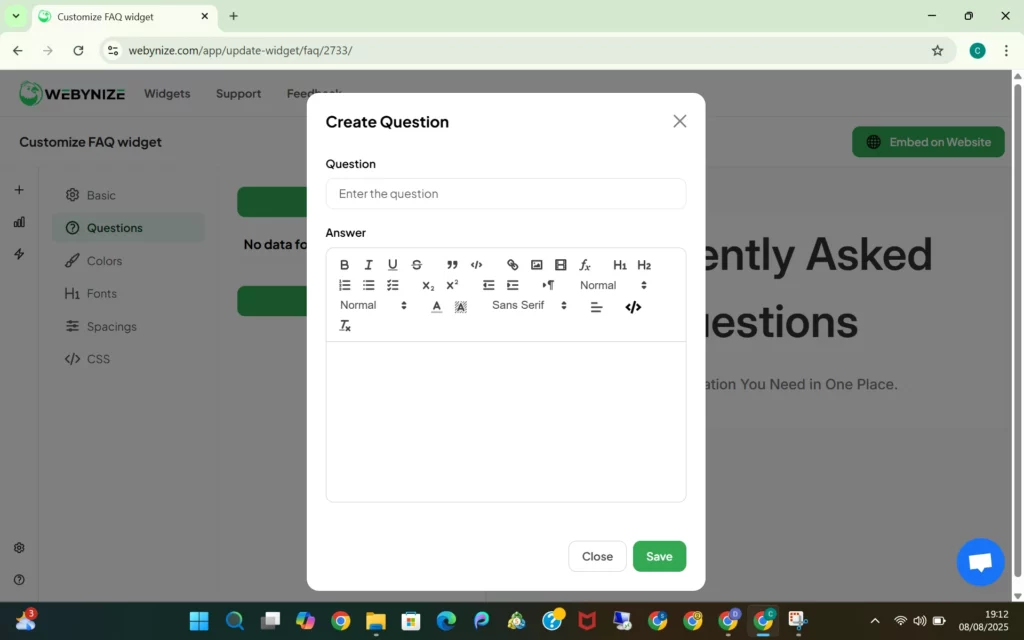Apply superscript formatting
Viewport: 1024px width, 640px height.
point(452,285)
